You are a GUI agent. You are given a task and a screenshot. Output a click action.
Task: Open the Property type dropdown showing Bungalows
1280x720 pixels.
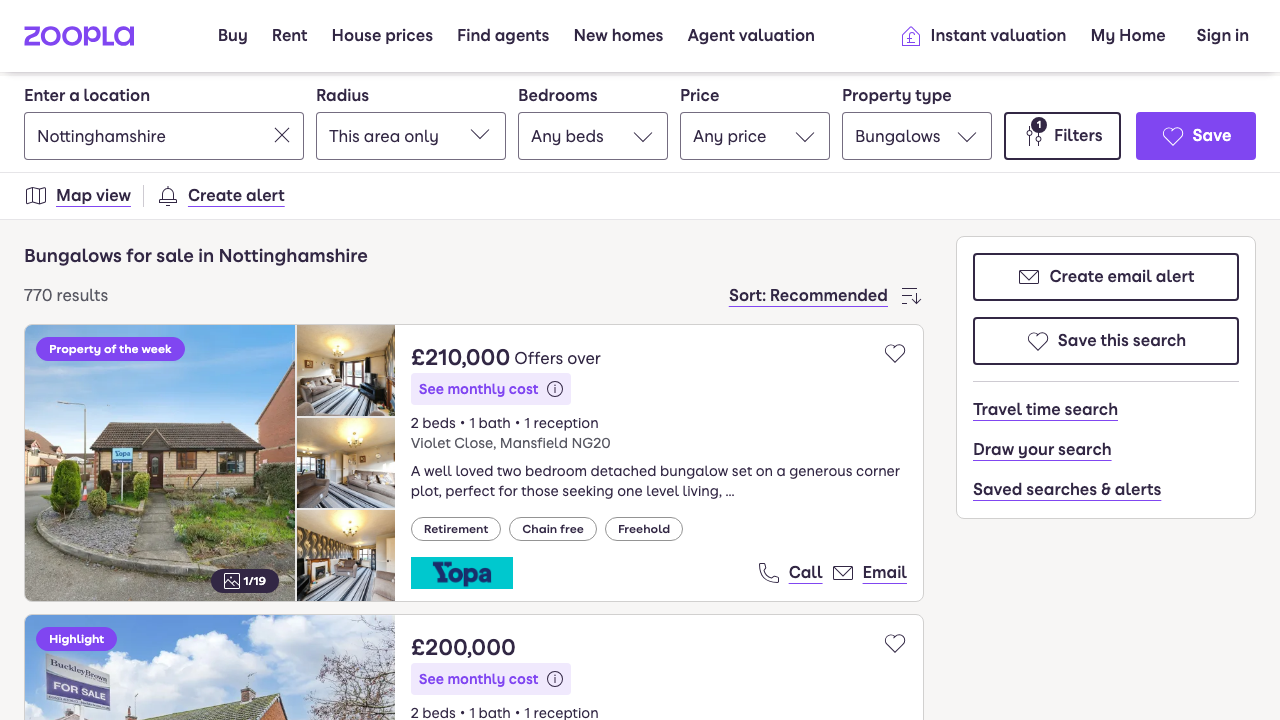coord(915,135)
